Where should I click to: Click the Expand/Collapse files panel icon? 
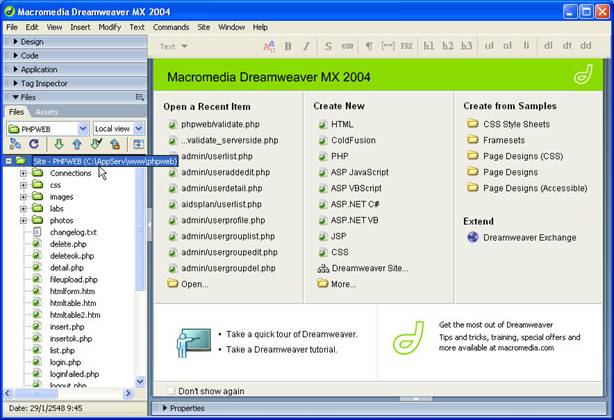click(138, 144)
